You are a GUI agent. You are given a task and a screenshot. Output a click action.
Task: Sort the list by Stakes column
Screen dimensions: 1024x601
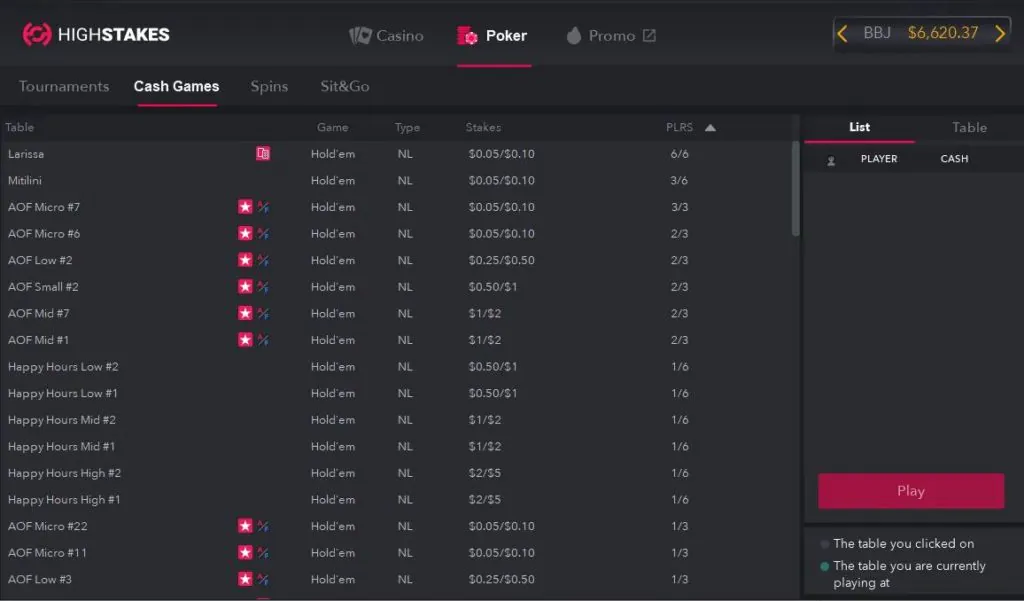483,128
